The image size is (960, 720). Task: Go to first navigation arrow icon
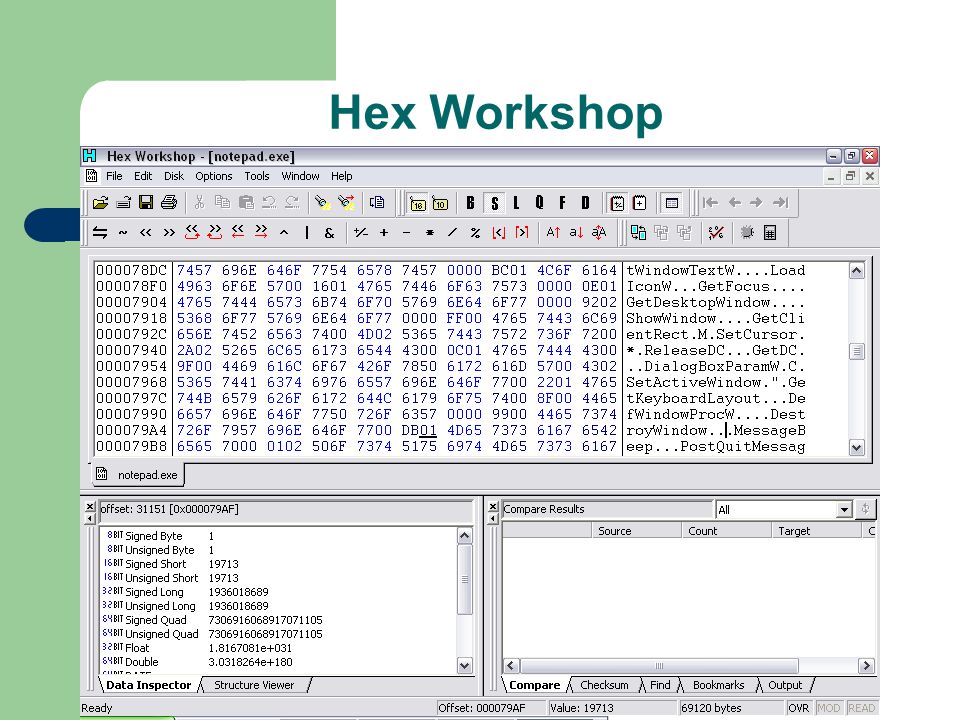click(x=711, y=203)
